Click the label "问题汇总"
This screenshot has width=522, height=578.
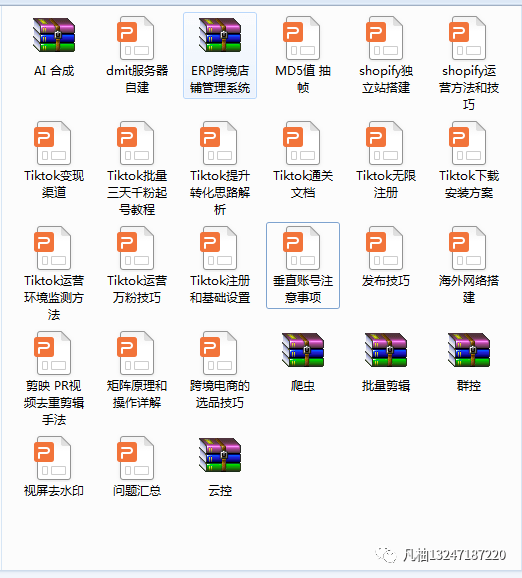(x=137, y=491)
